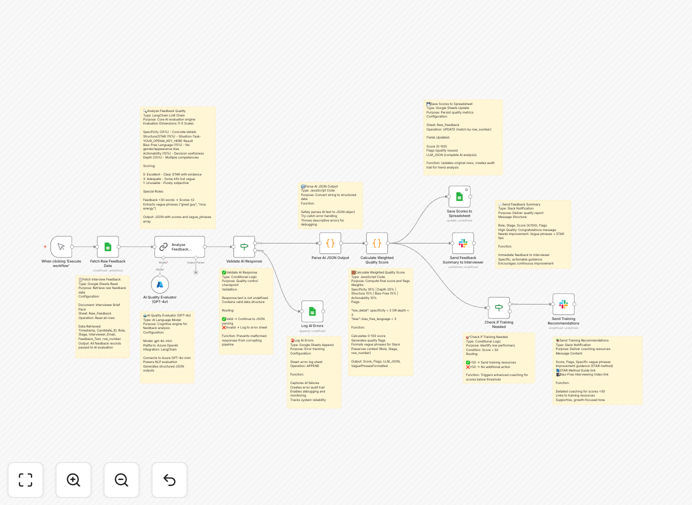692x505 pixels.
Task: Select the Log AI Errors sheets node
Action: 312,312
